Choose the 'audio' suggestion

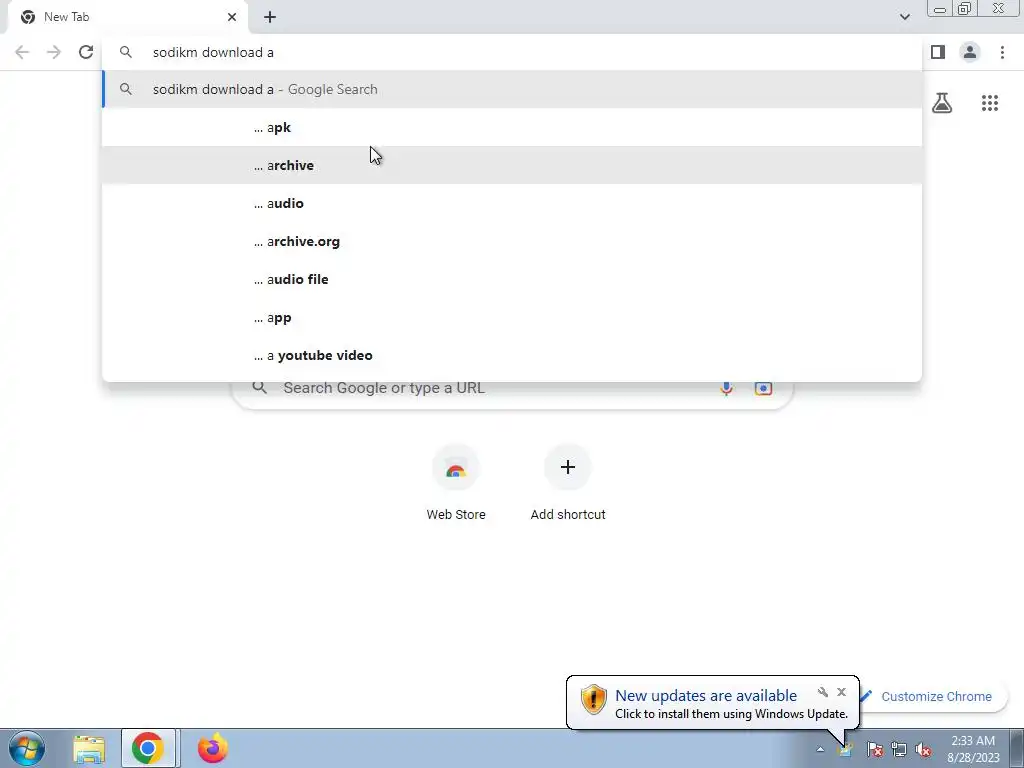[x=512, y=203]
